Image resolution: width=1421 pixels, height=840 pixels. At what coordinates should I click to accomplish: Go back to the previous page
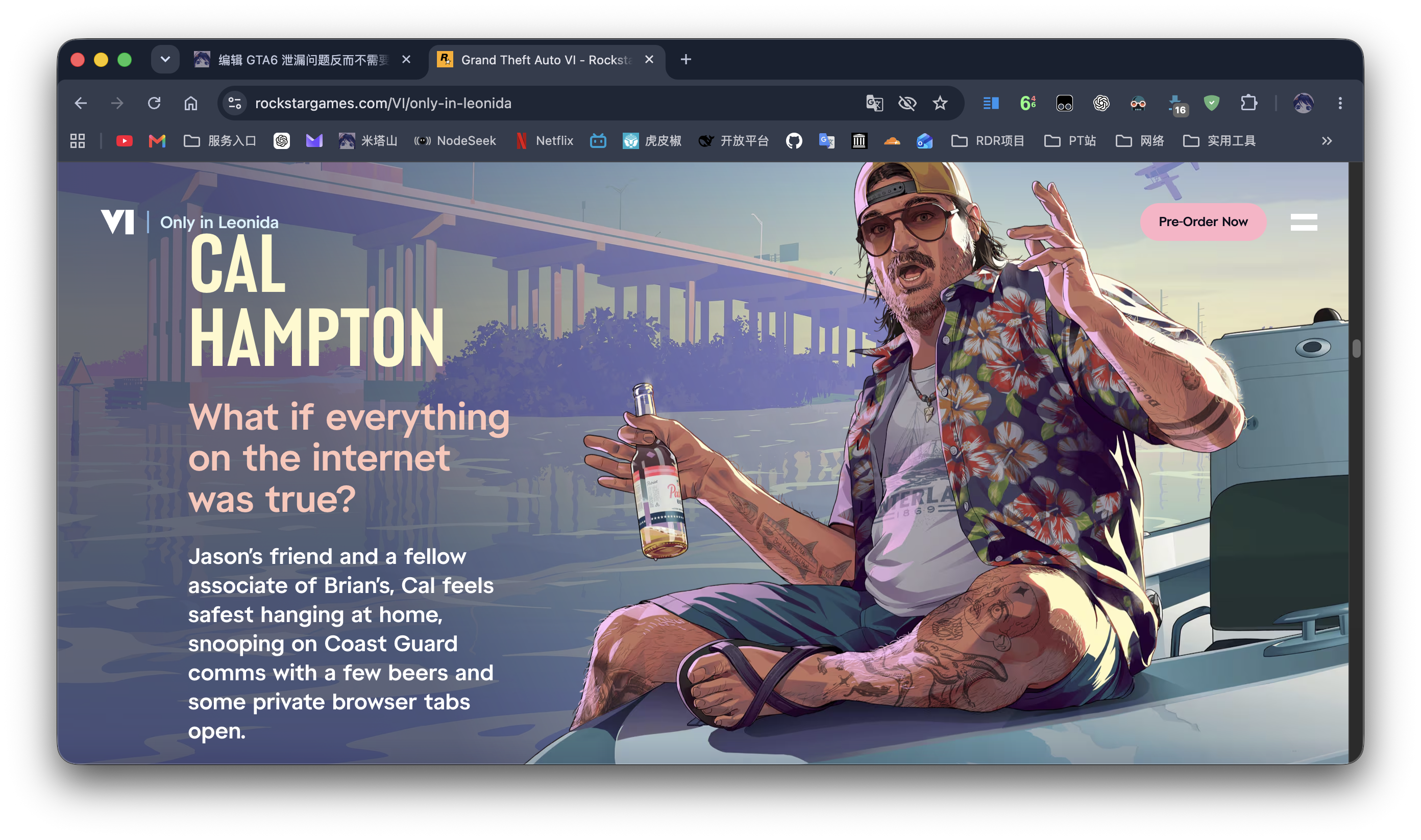click(81, 103)
